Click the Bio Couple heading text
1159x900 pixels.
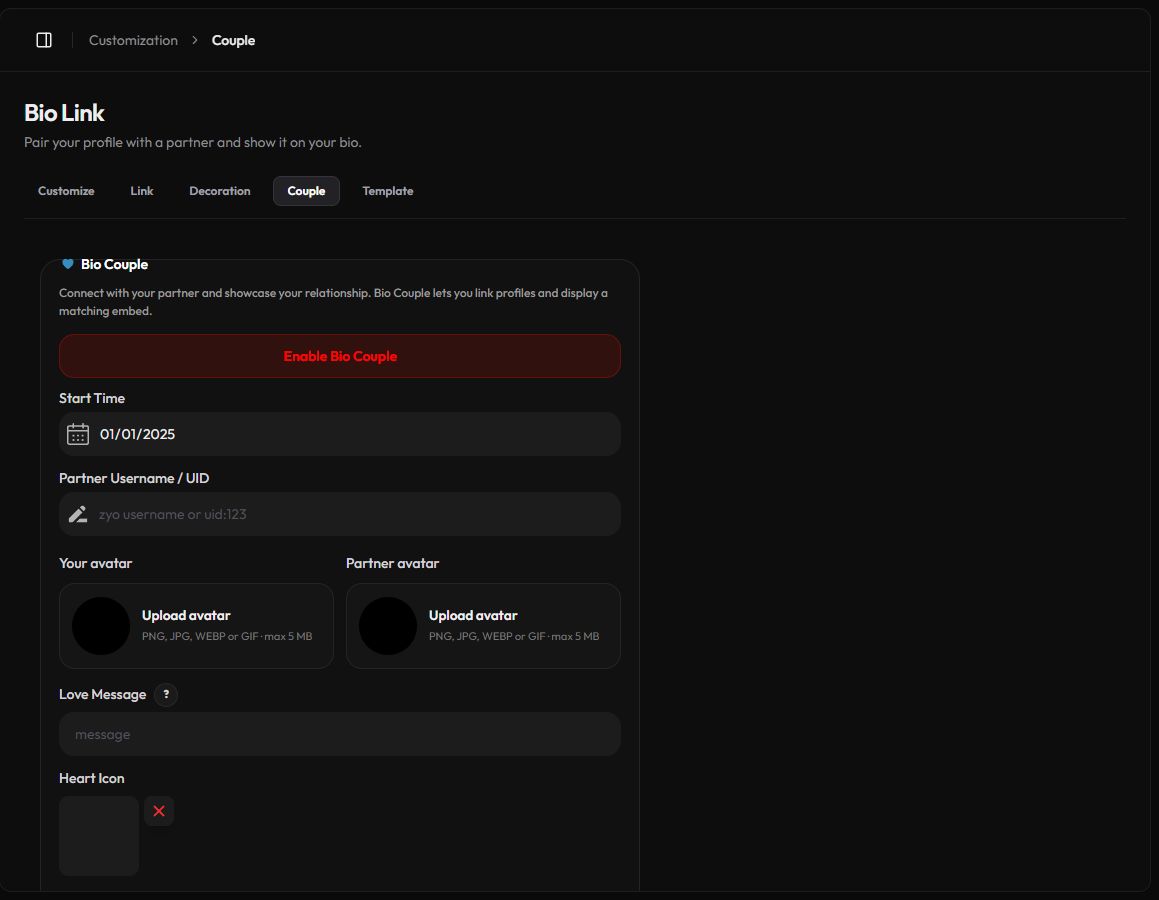coord(115,264)
